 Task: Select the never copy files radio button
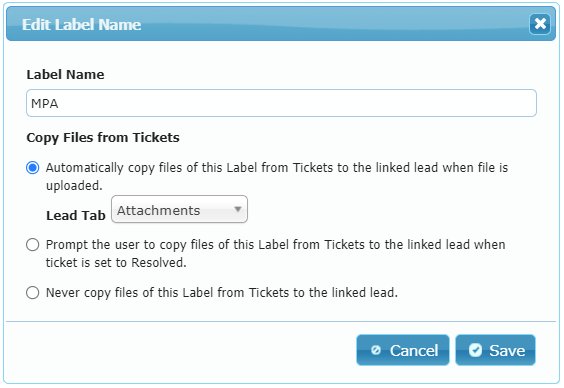(33, 292)
